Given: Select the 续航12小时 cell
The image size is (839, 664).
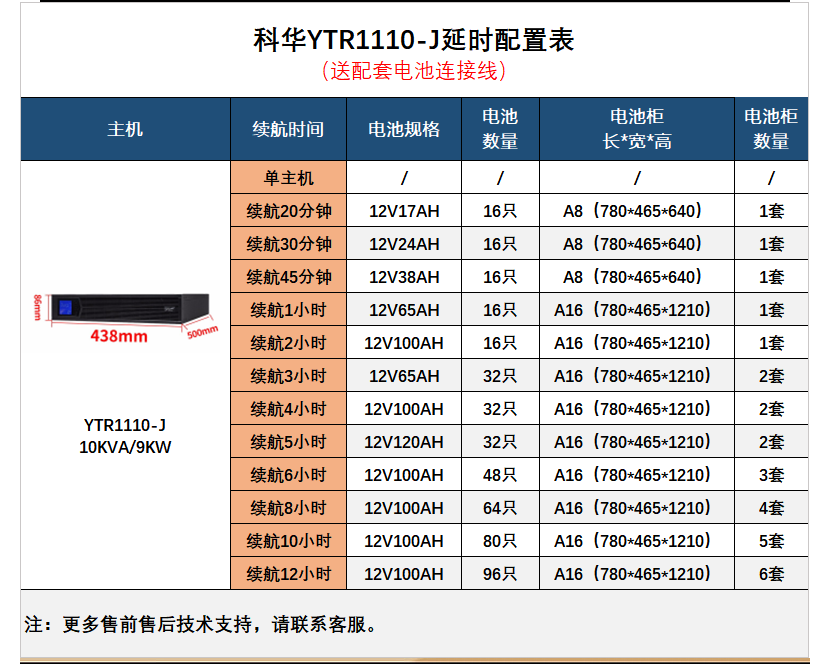Looking at the screenshot, I should 288,574.
